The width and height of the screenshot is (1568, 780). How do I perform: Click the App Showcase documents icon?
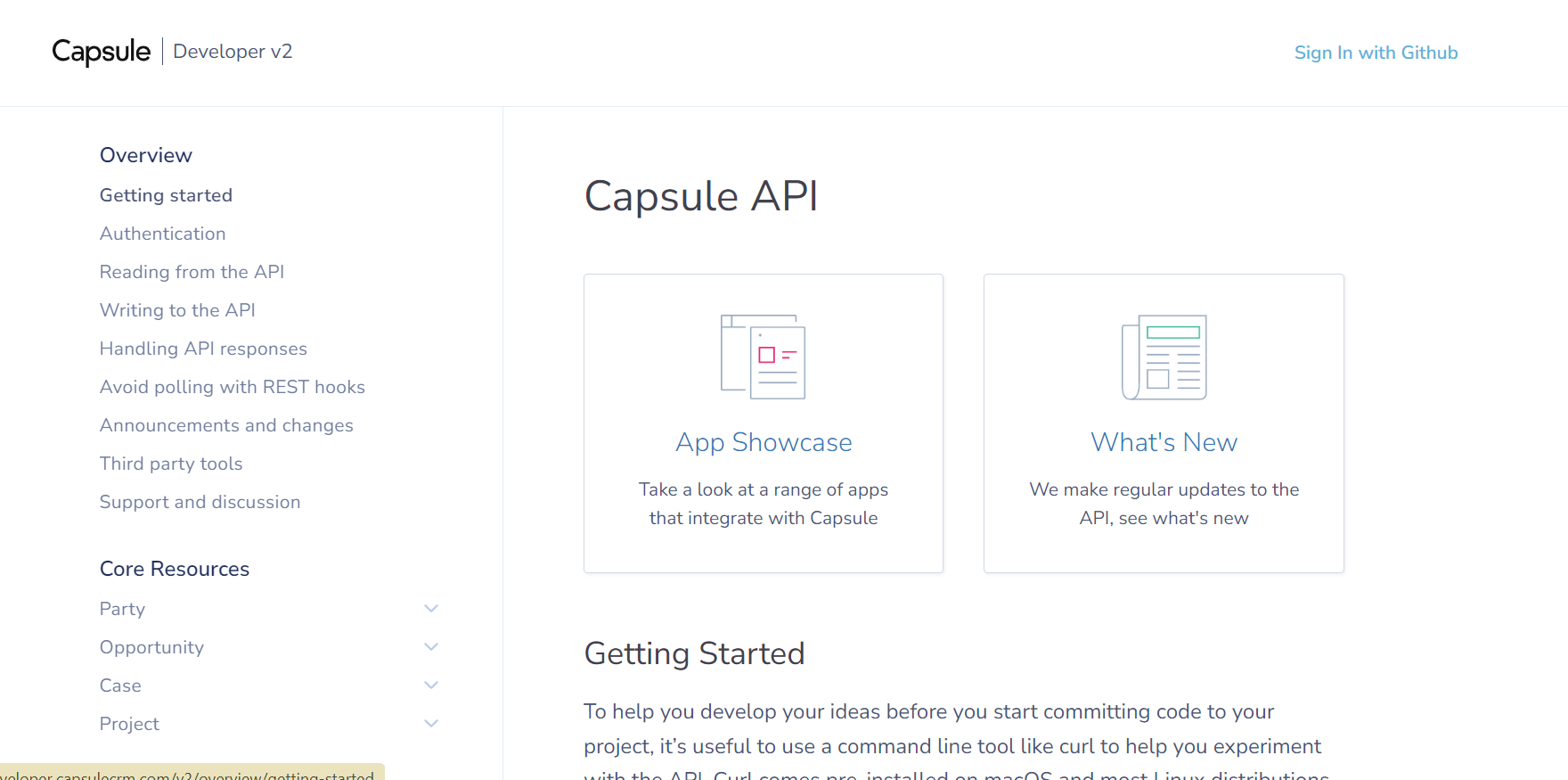point(763,357)
